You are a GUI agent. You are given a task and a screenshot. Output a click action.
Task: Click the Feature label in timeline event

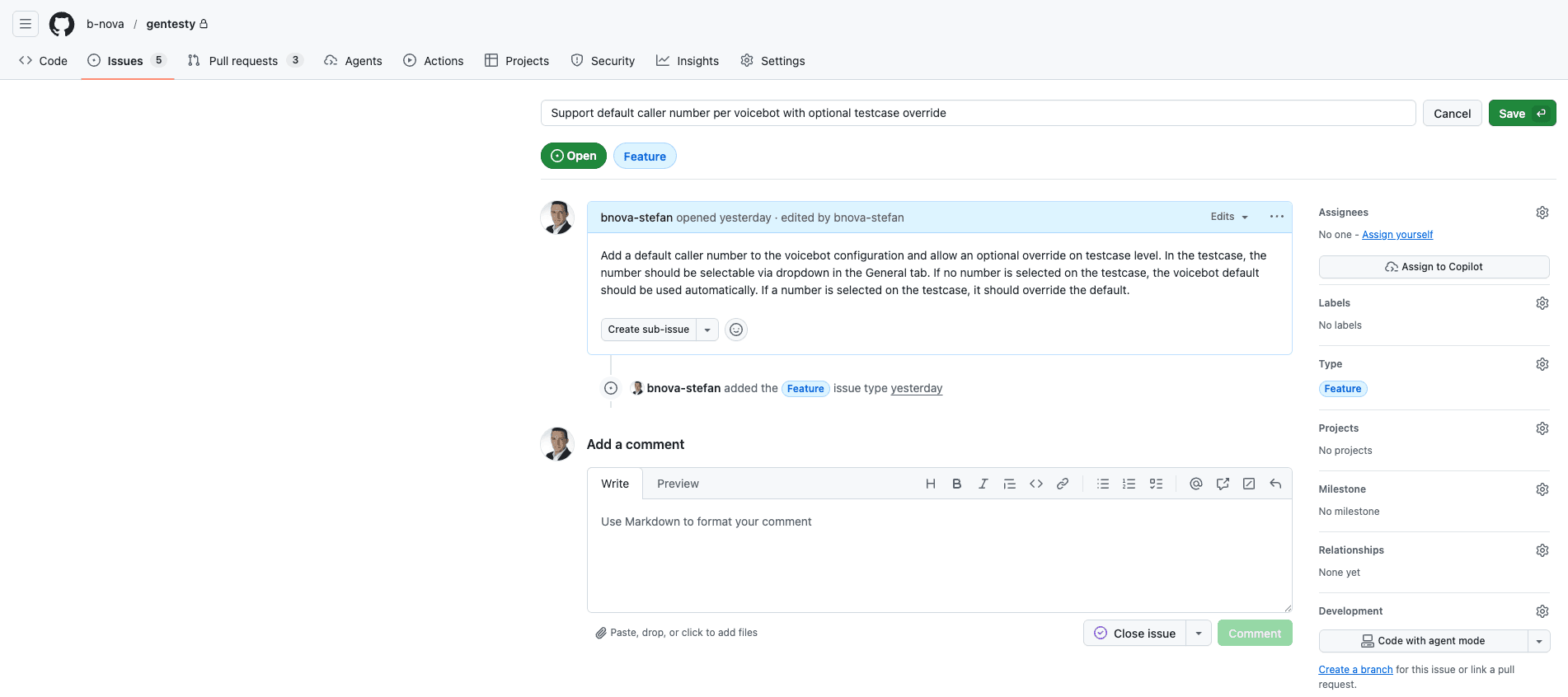click(805, 389)
